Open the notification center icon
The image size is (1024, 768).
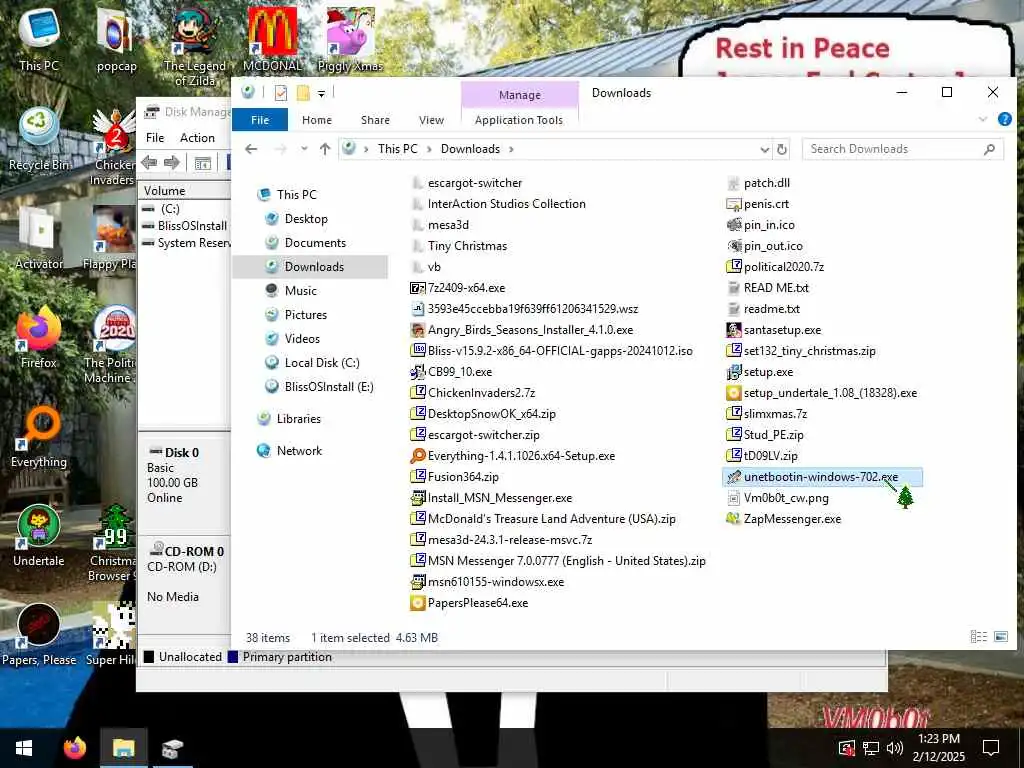(x=991, y=748)
